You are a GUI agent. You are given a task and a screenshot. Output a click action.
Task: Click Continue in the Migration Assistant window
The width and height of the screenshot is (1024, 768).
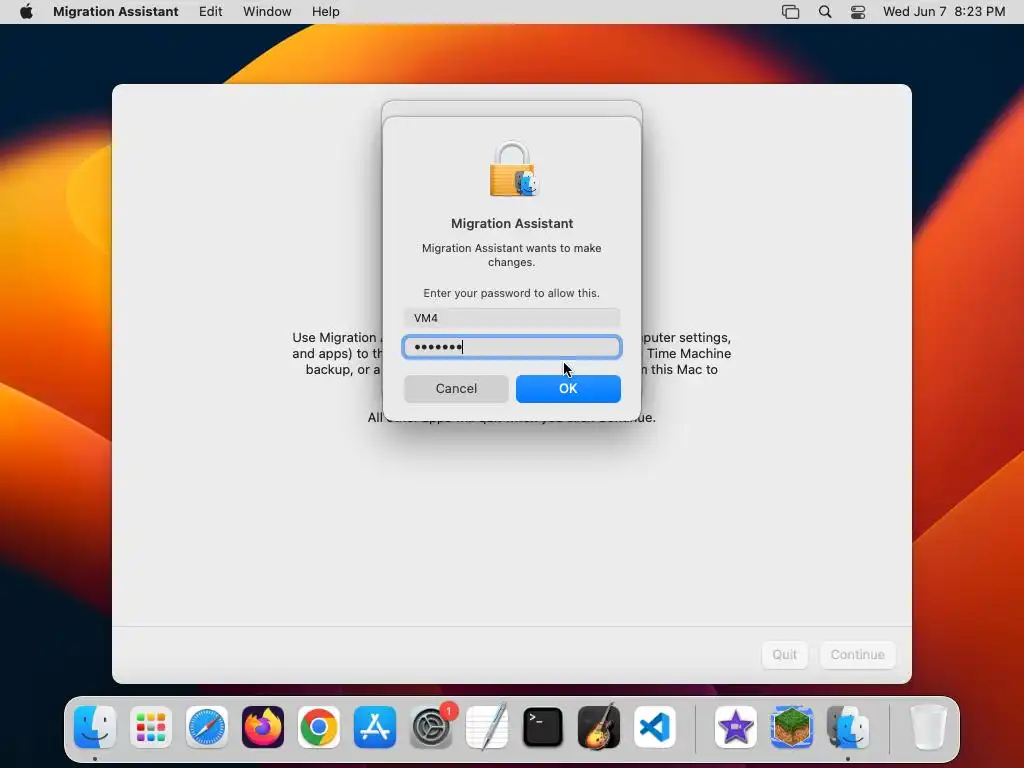click(x=857, y=654)
